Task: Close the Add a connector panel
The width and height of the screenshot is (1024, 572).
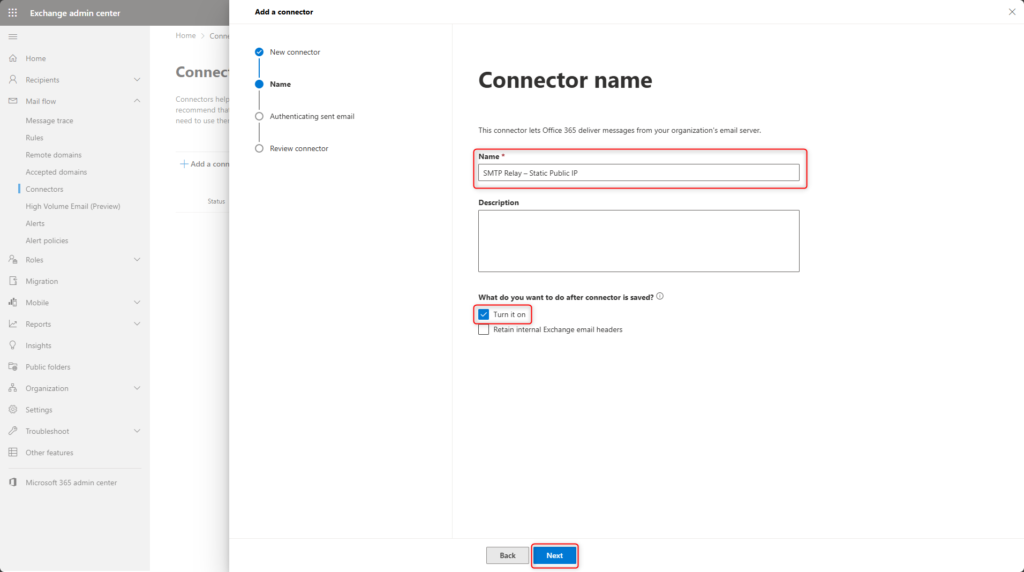Action: point(1012,12)
